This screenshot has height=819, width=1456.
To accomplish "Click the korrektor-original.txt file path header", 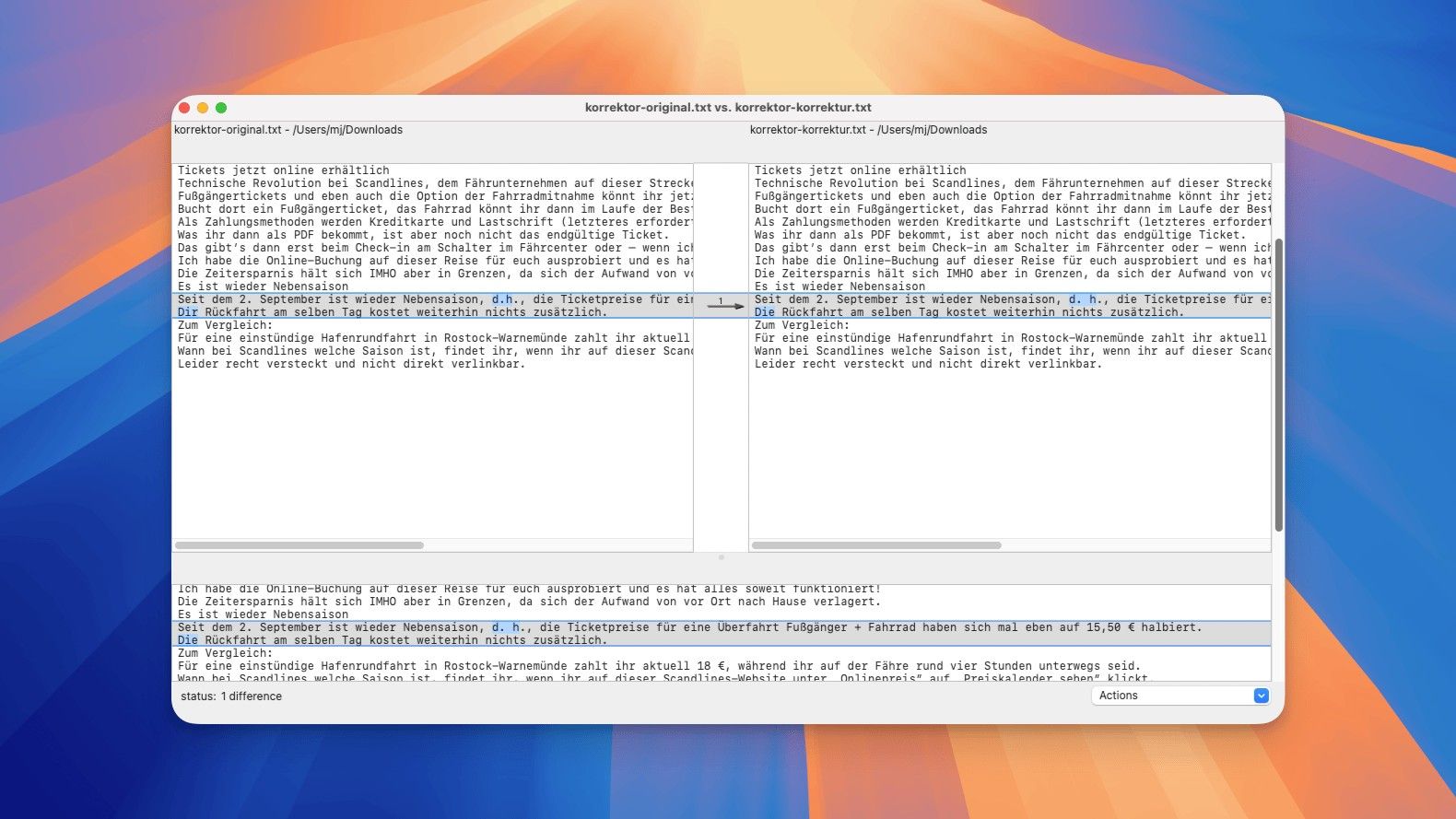I will pos(288,130).
